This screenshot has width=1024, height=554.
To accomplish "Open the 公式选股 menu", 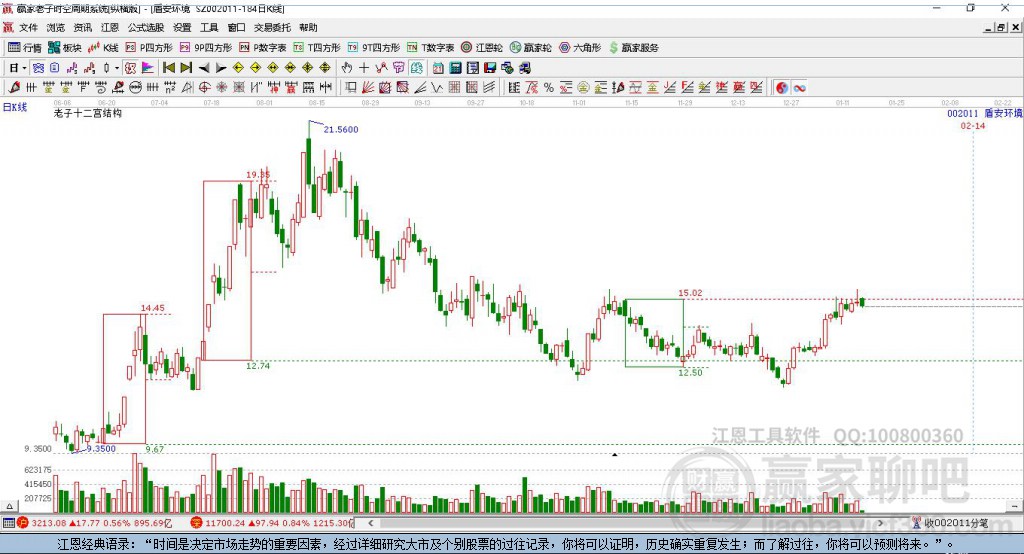I will click(146, 27).
